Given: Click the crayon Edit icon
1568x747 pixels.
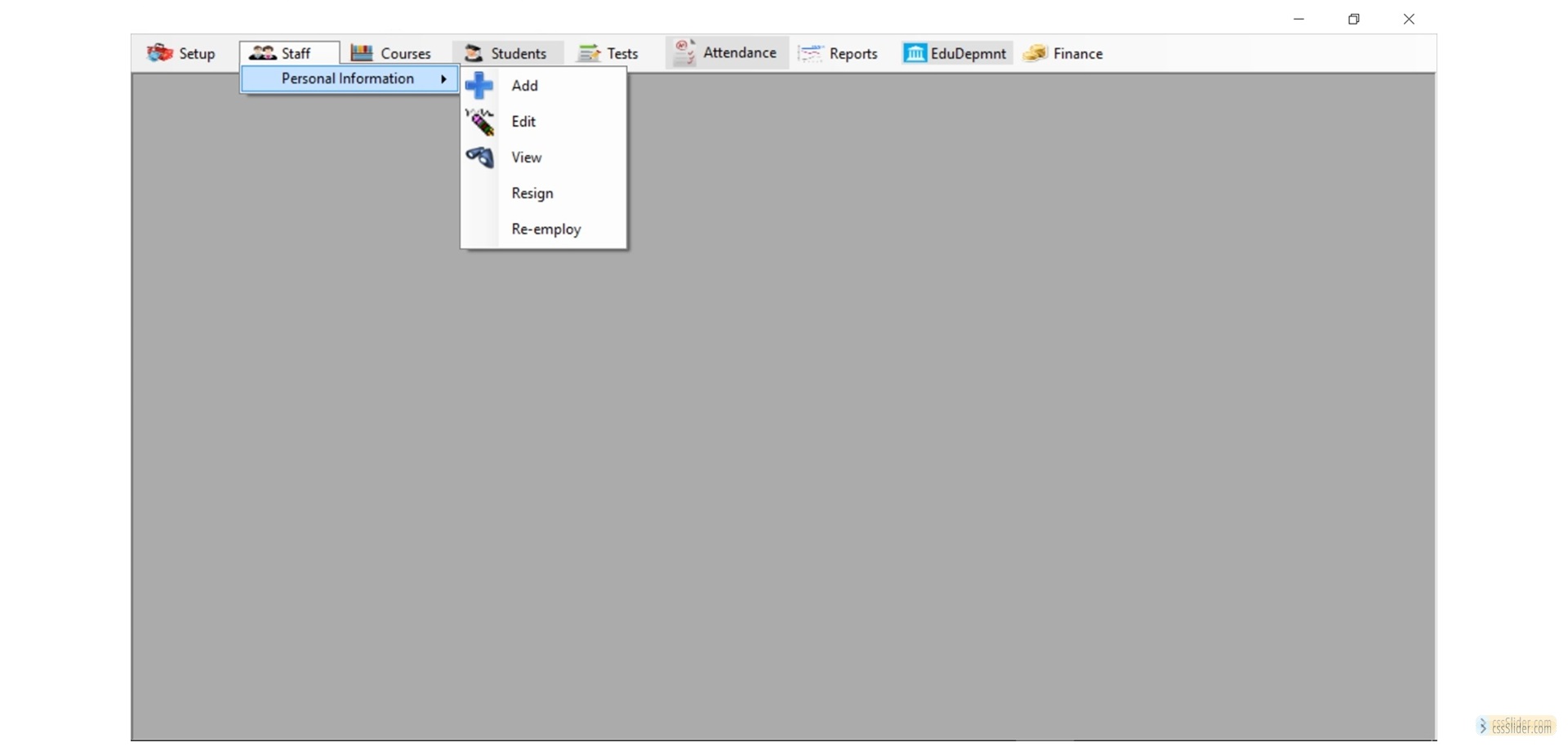Looking at the screenshot, I should pyautogui.click(x=479, y=122).
